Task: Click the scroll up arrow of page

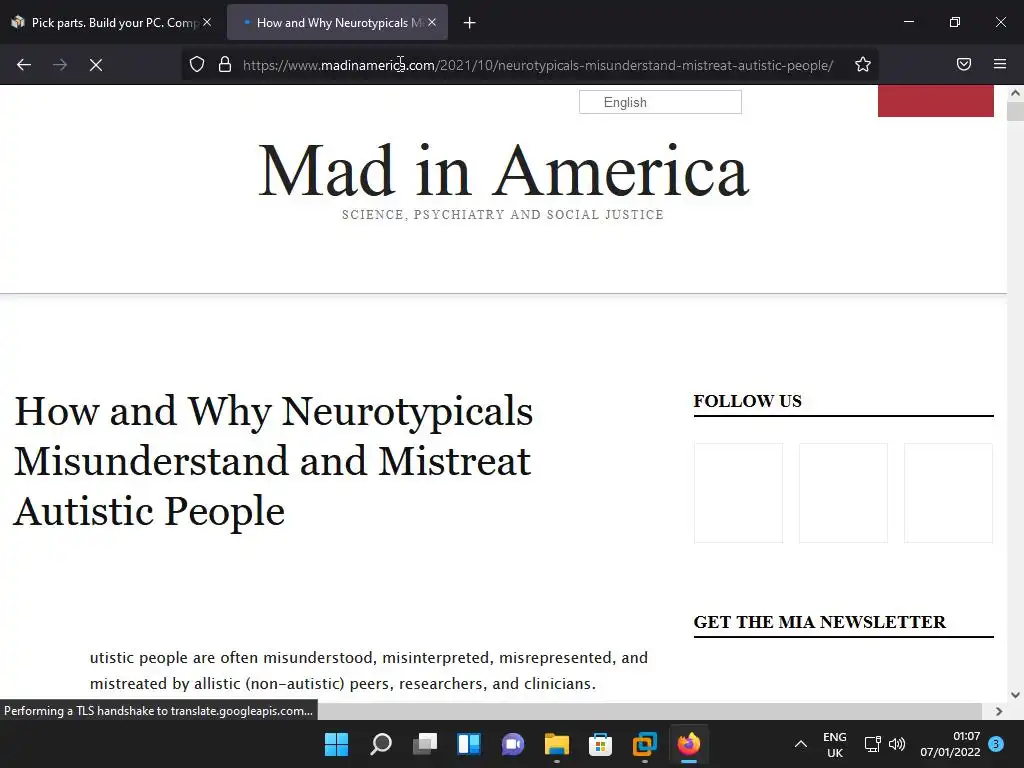Action: (x=1015, y=93)
